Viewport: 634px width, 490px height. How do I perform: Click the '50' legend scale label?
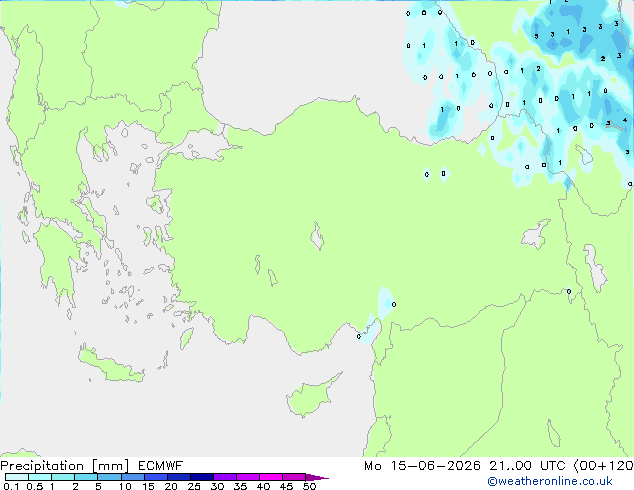tap(309, 486)
